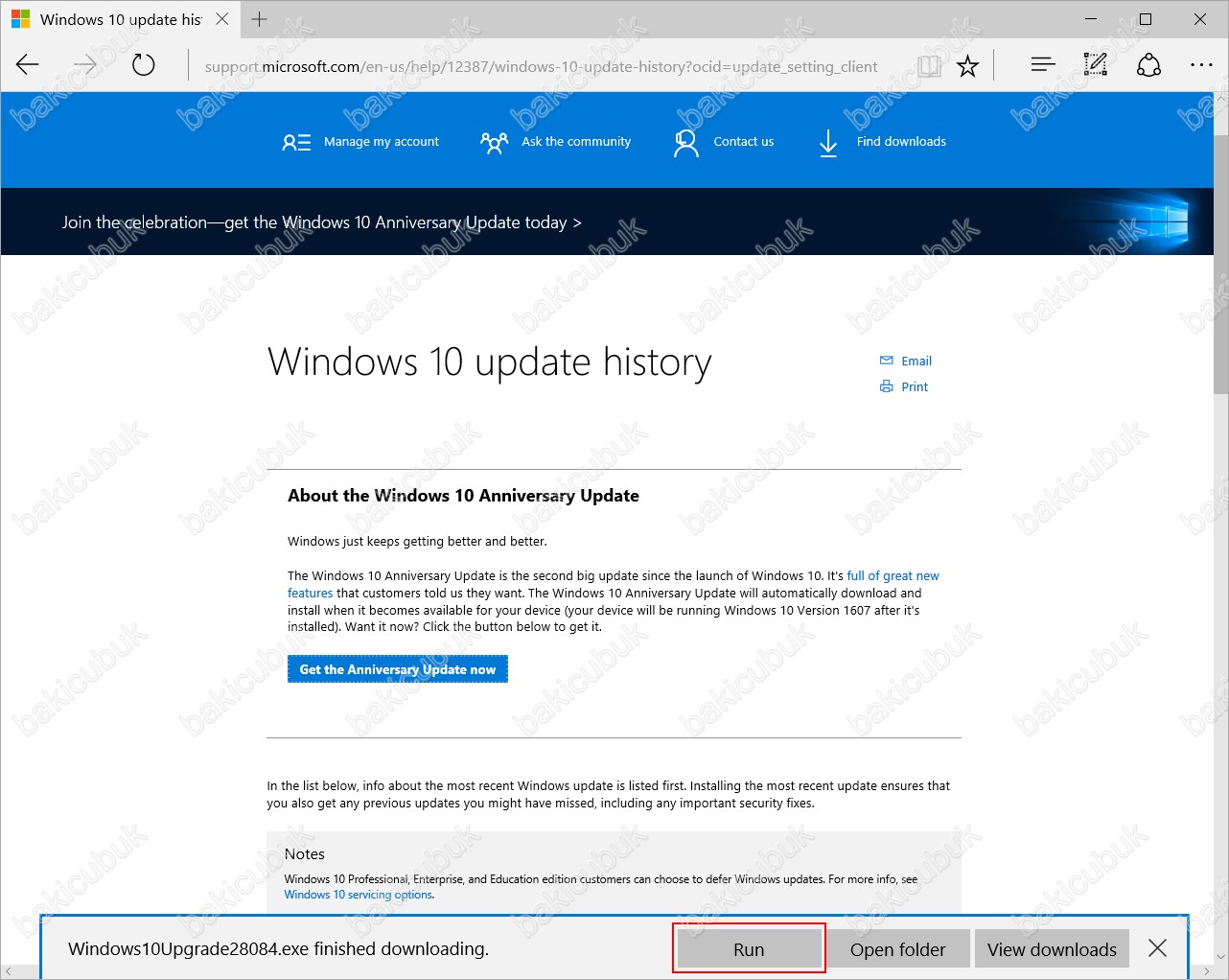Select the Windows 10 update history tab
This screenshot has width=1229, height=980.
pyautogui.click(x=120, y=19)
